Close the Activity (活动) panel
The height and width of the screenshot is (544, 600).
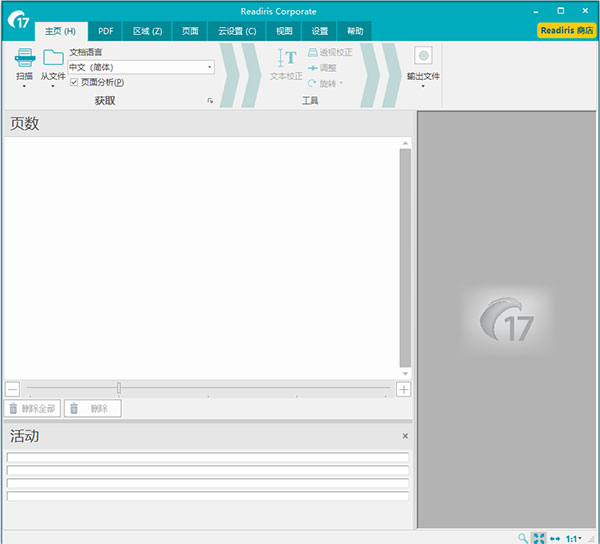(405, 436)
